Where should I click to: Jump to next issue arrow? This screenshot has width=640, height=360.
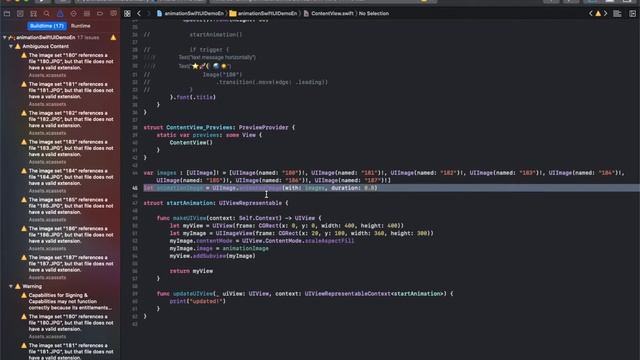coord(605,13)
